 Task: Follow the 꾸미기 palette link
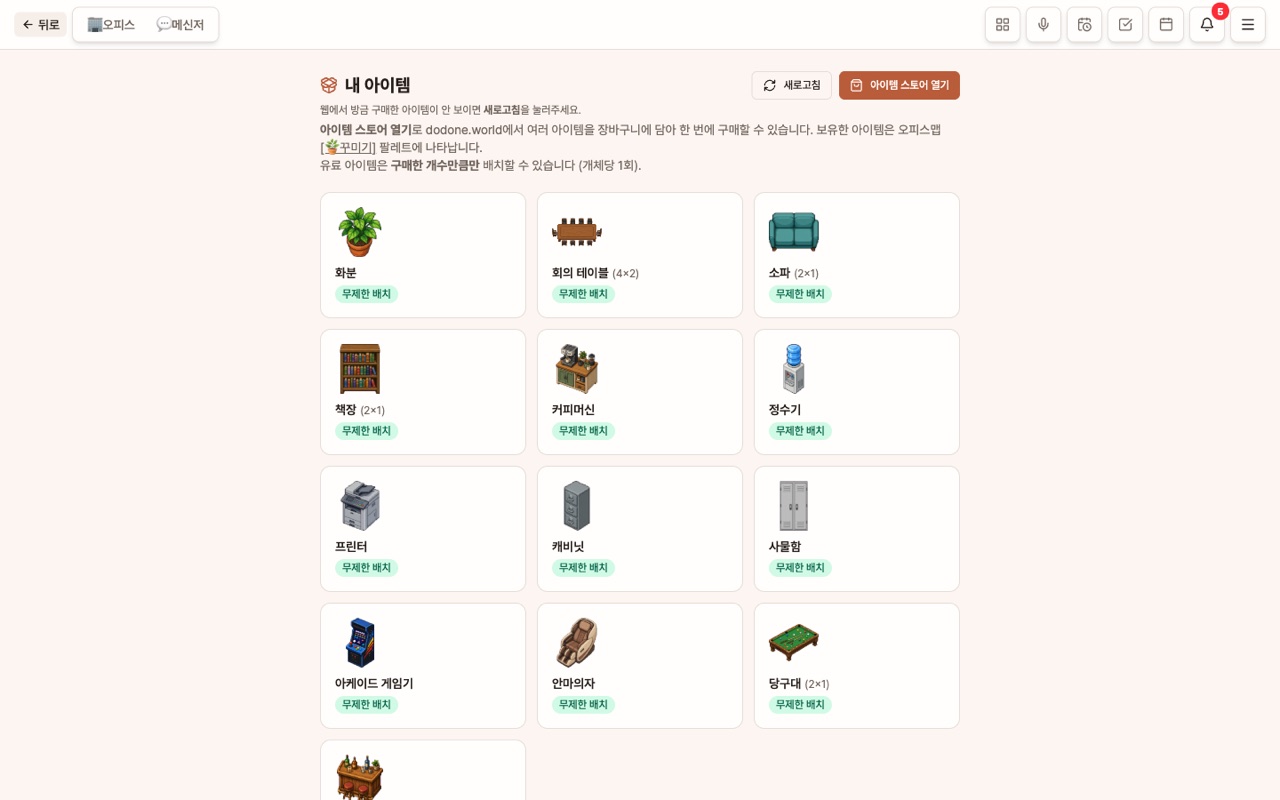point(348,147)
